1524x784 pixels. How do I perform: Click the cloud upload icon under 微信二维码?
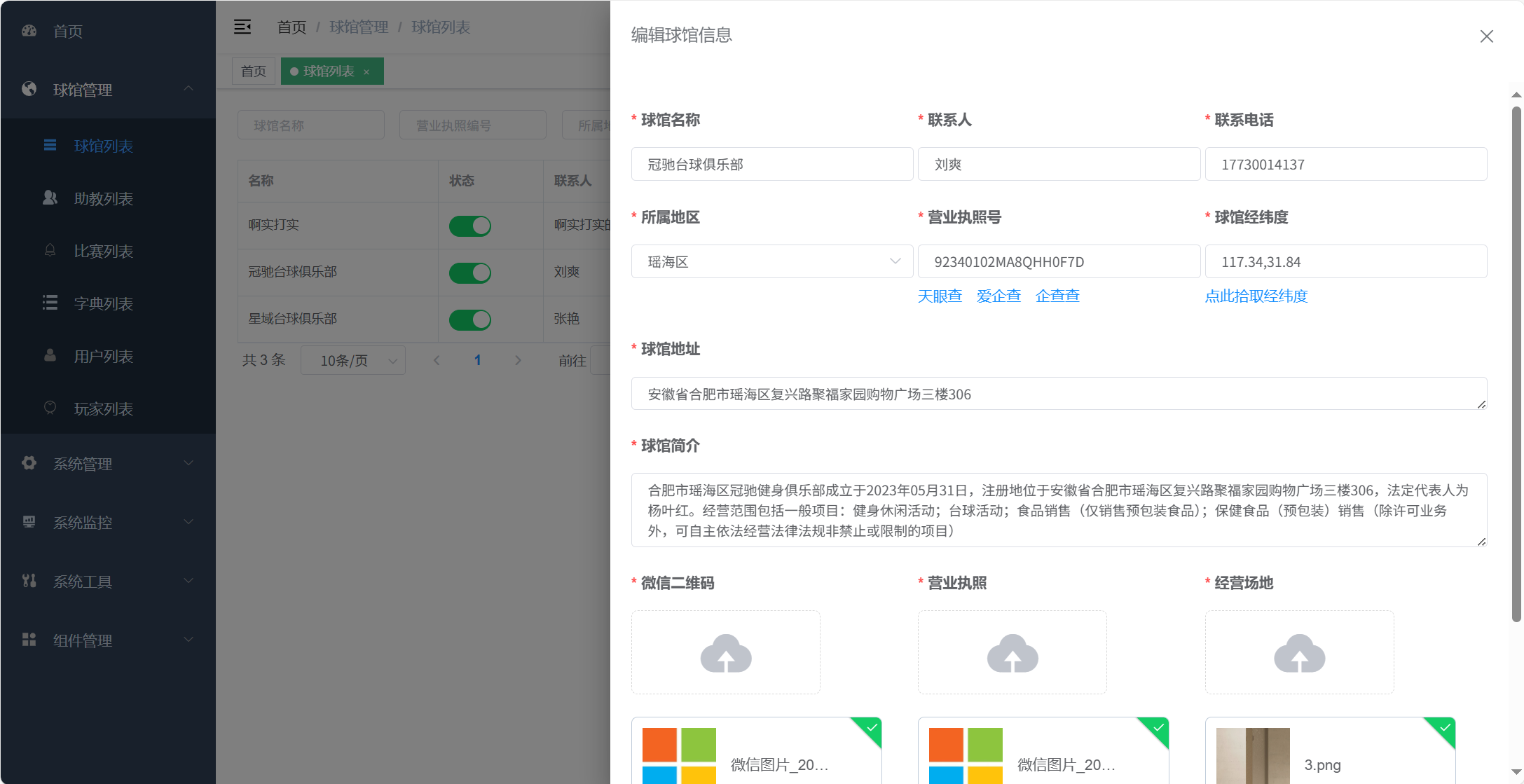tap(725, 653)
